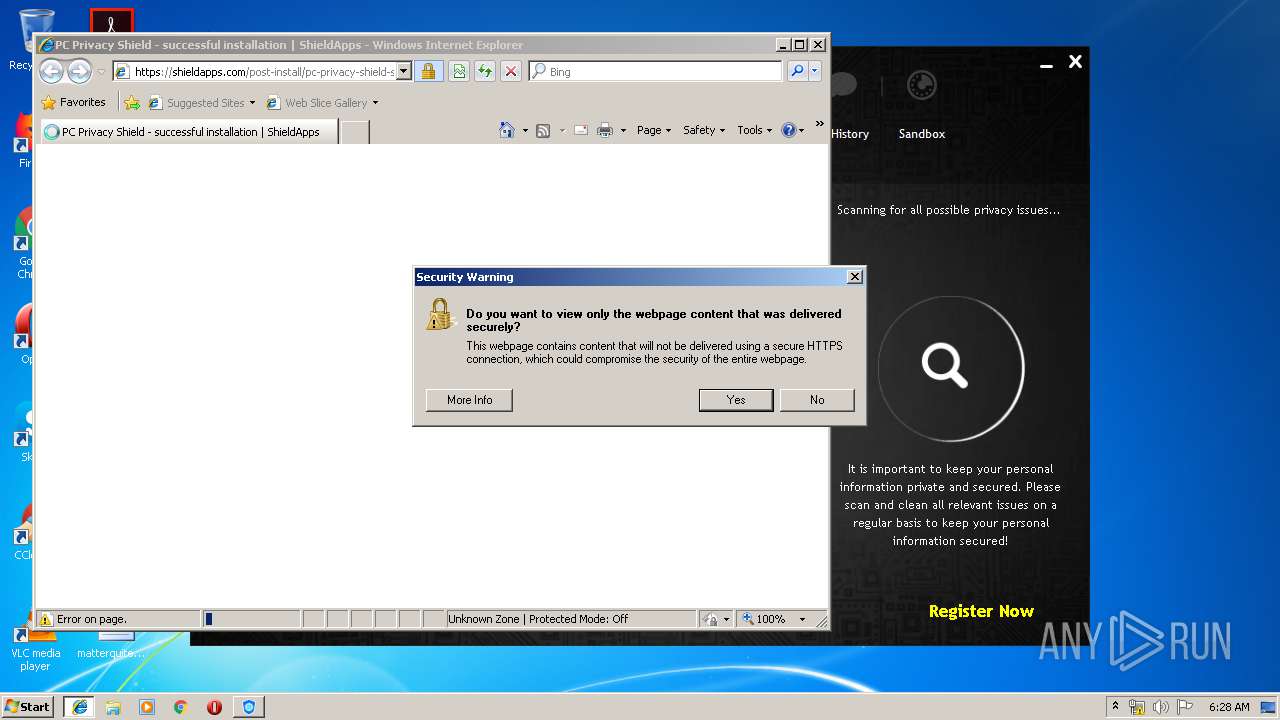Screen dimensions: 1280x720
Task: Click Internet Explorer in the taskbar
Action: tap(80, 706)
